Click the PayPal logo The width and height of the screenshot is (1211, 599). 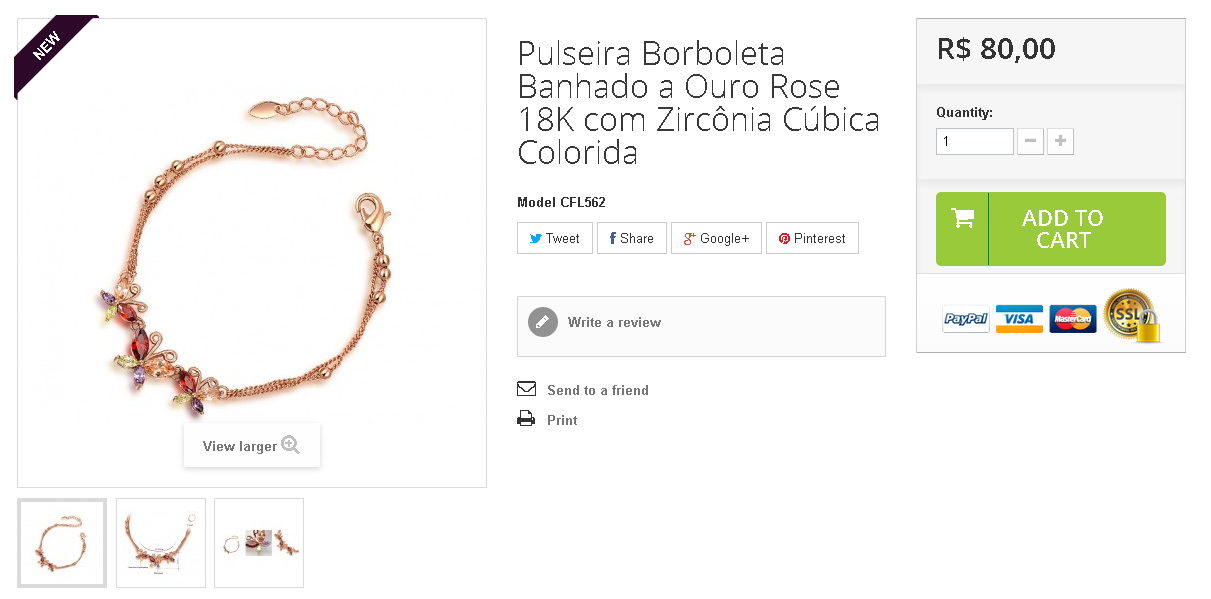click(x=966, y=319)
